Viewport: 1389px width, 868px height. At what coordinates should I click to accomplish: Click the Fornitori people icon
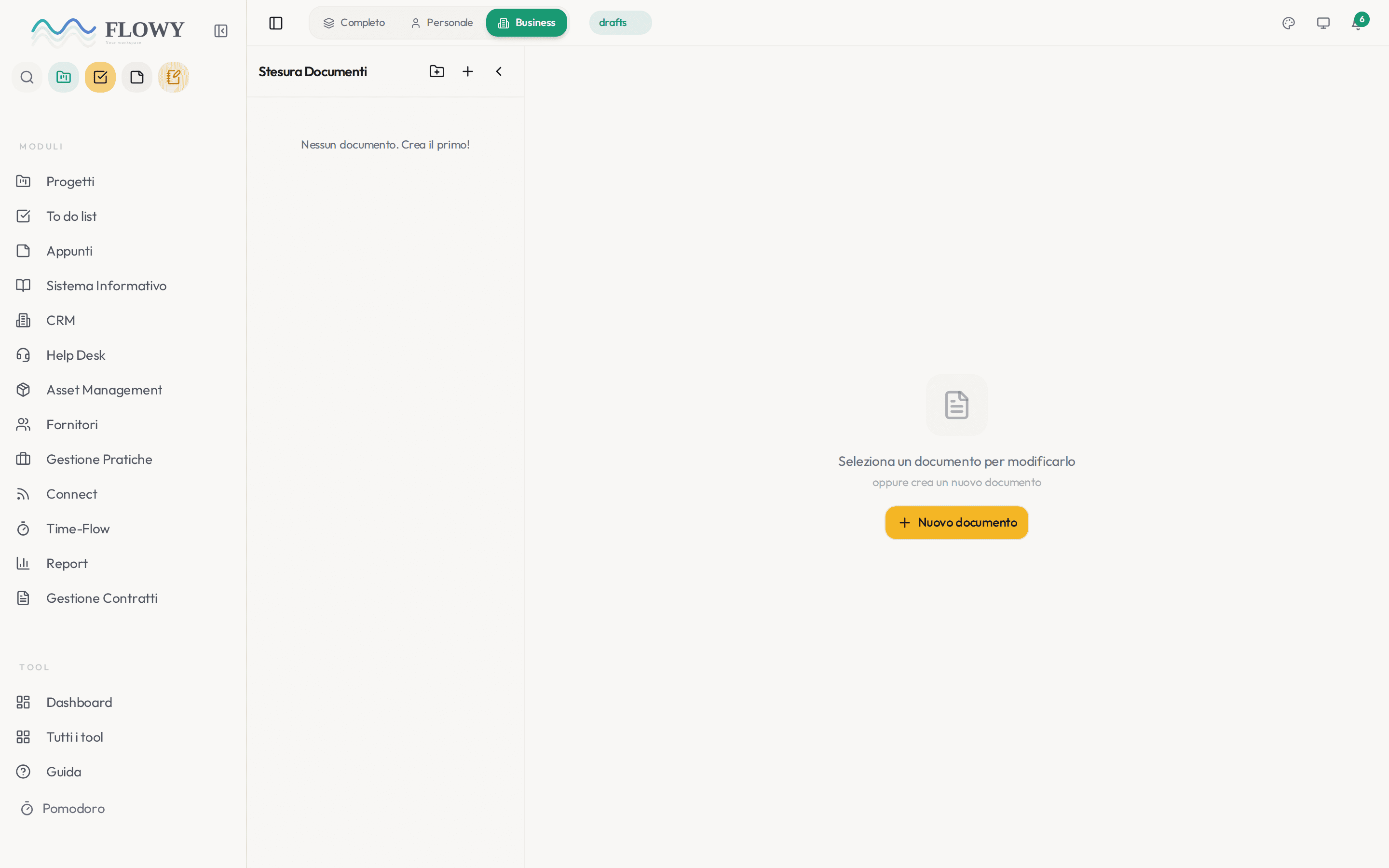[x=23, y=425]
